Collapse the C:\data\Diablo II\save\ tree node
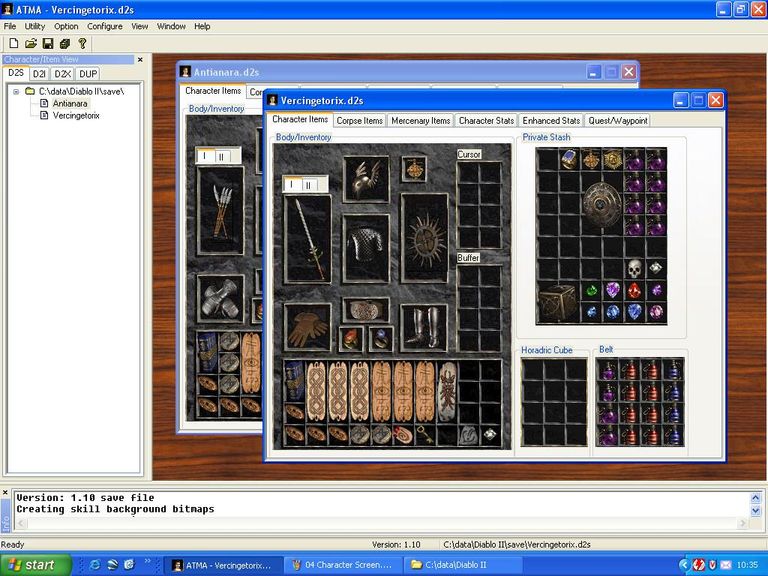Screen dimensions: 768x576 pyautogui.click(x=16, y=92)
